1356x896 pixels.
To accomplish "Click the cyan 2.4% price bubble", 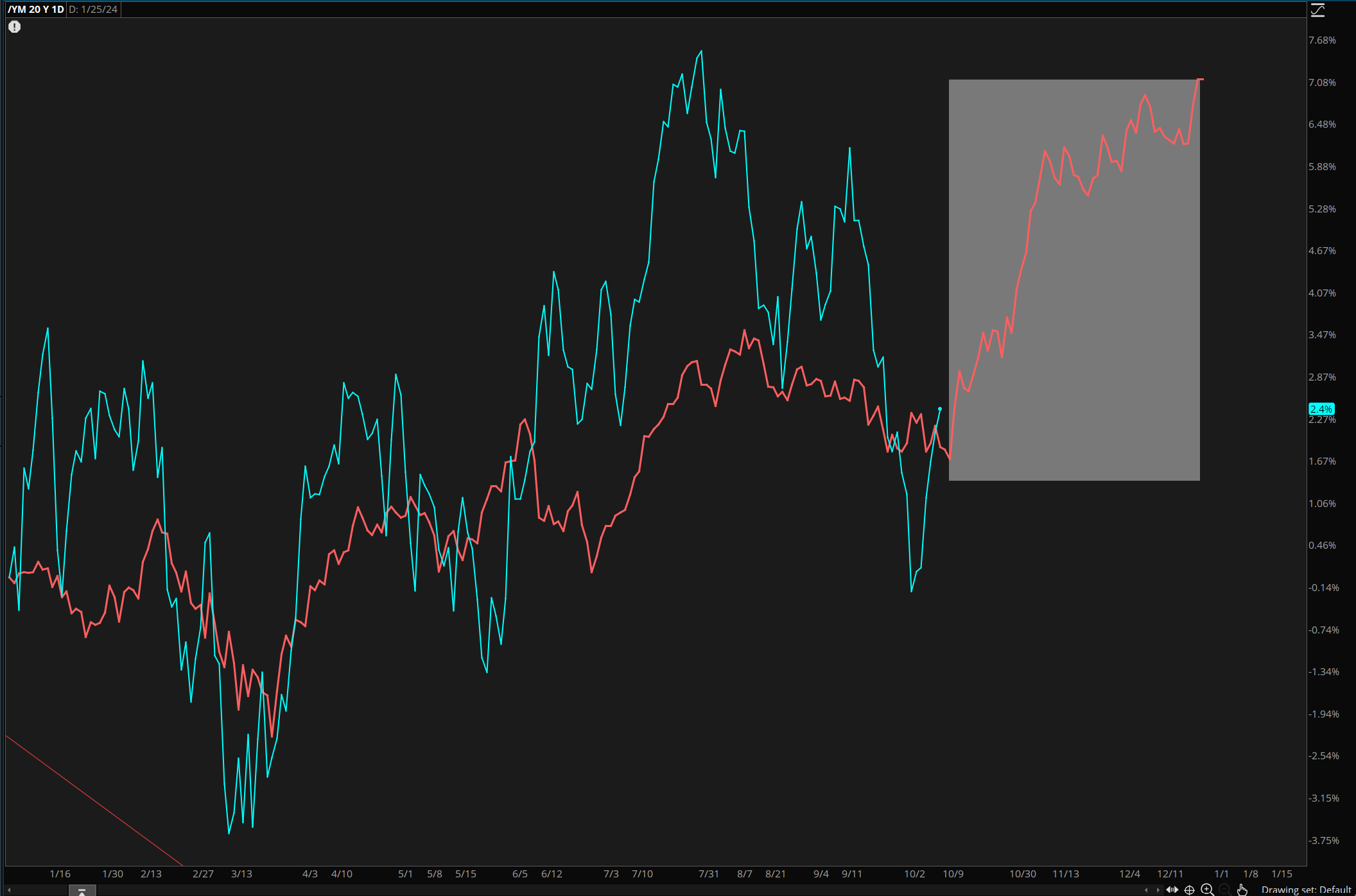I will [x=1321, y=409].
